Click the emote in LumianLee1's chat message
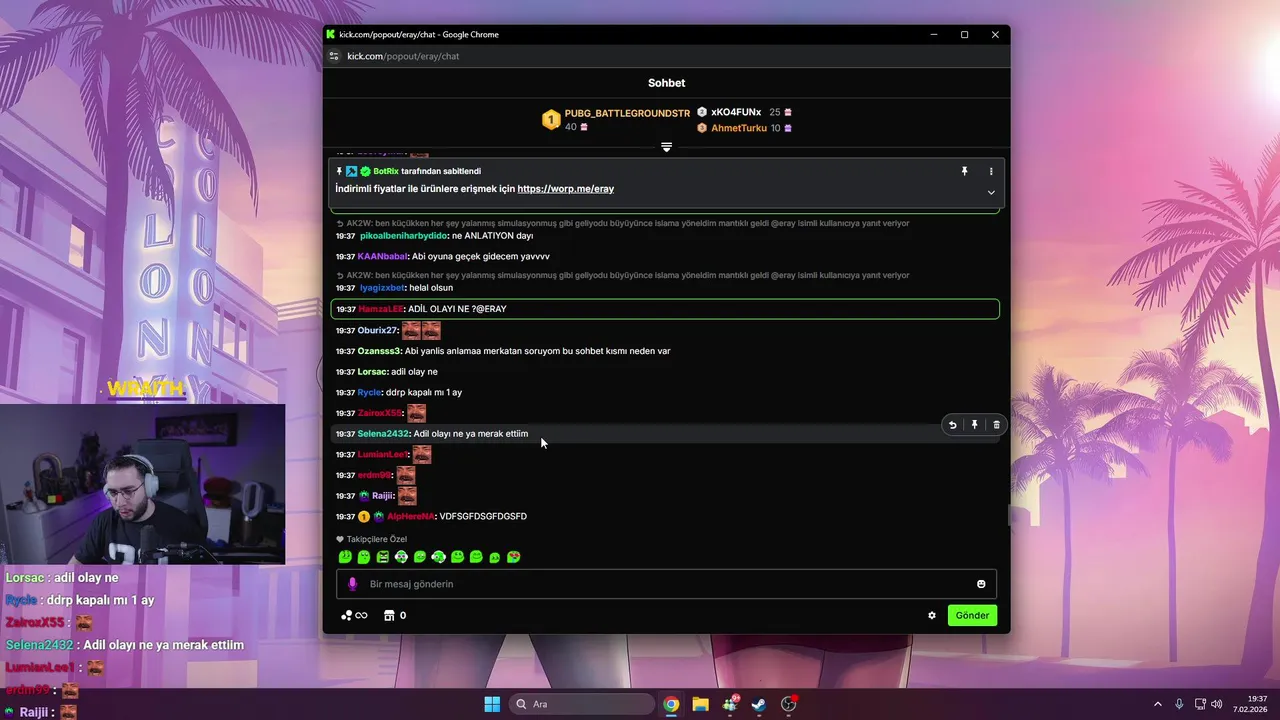The width and height of the screenshot is (1280, 720). point(422,455)
